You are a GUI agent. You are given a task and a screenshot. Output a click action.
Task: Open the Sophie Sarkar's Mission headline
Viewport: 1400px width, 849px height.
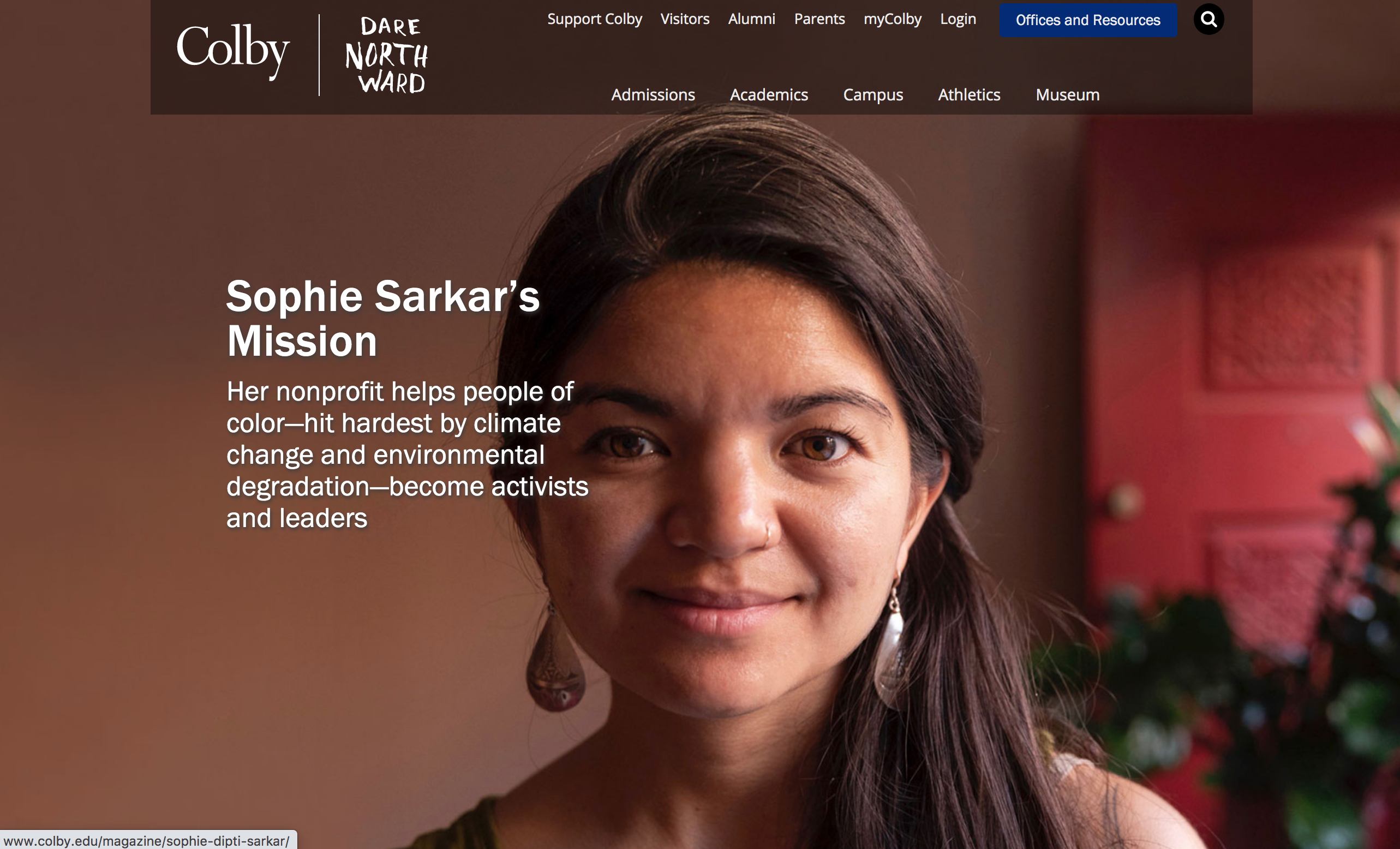tap(383, 318)
